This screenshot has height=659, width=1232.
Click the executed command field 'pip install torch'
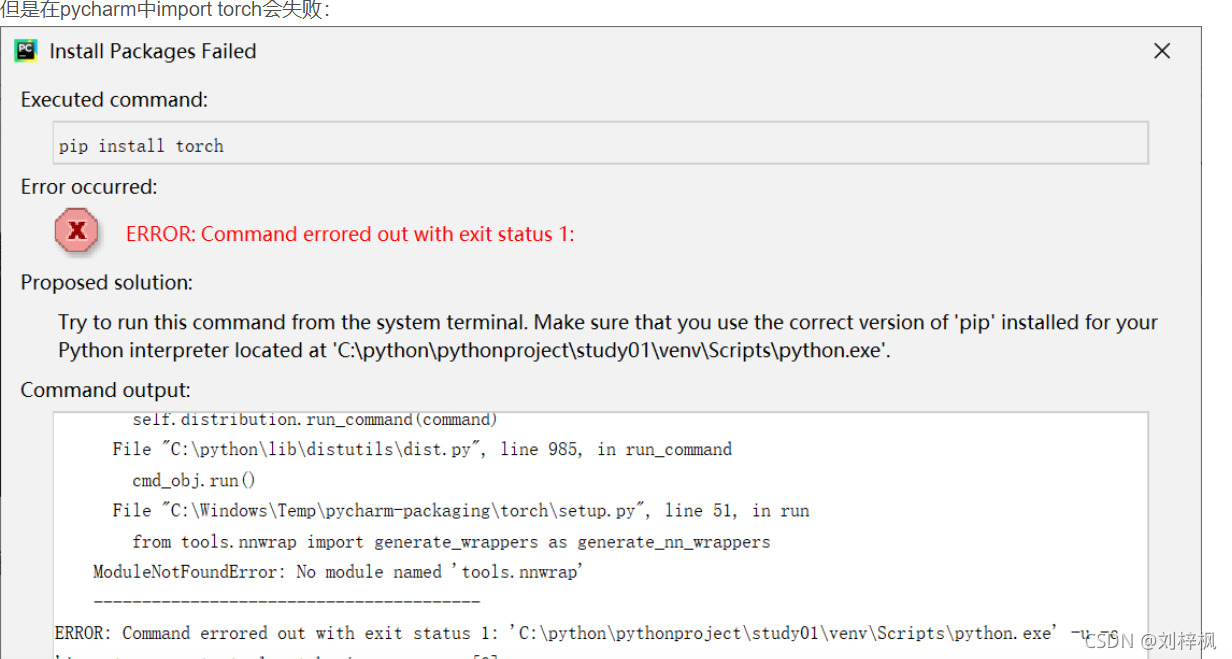click(x=601, y=144)
